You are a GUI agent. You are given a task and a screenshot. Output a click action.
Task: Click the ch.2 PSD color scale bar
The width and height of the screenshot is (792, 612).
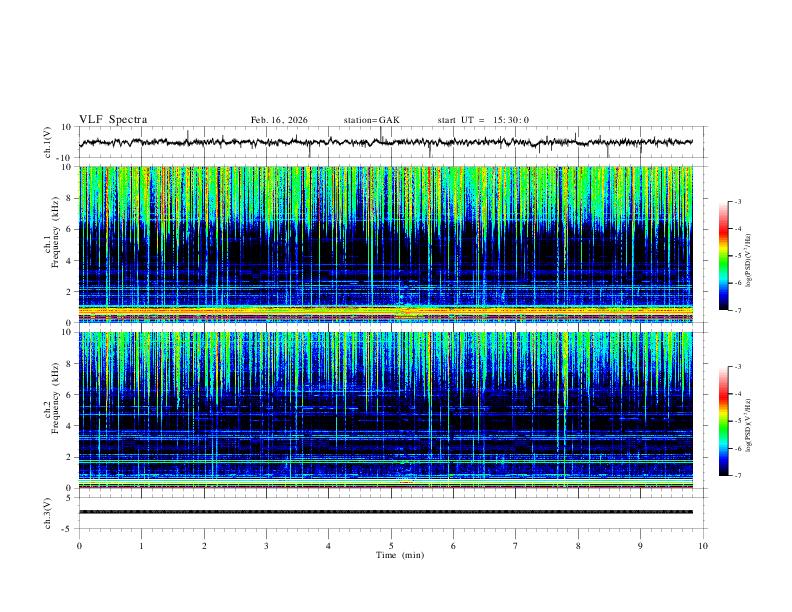[x=724, y=421]
